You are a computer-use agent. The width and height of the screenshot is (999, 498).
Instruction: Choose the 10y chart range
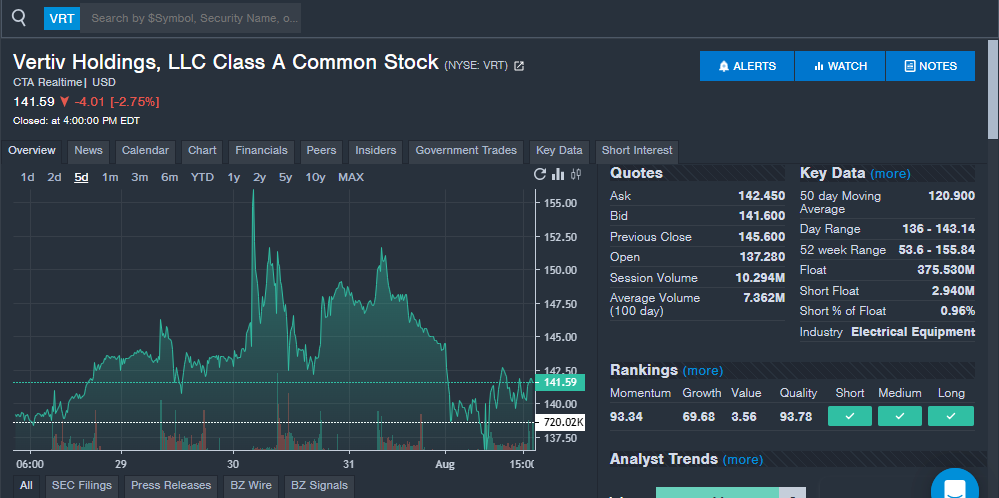315,177
